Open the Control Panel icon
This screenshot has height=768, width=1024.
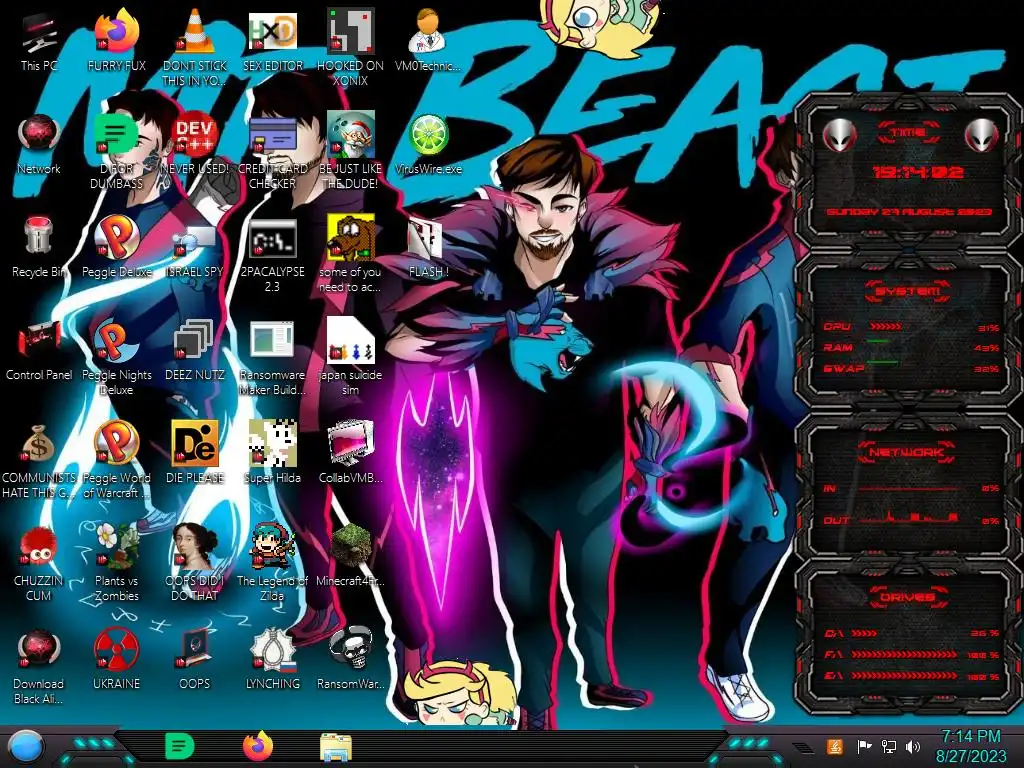click(x=39, y=350)
